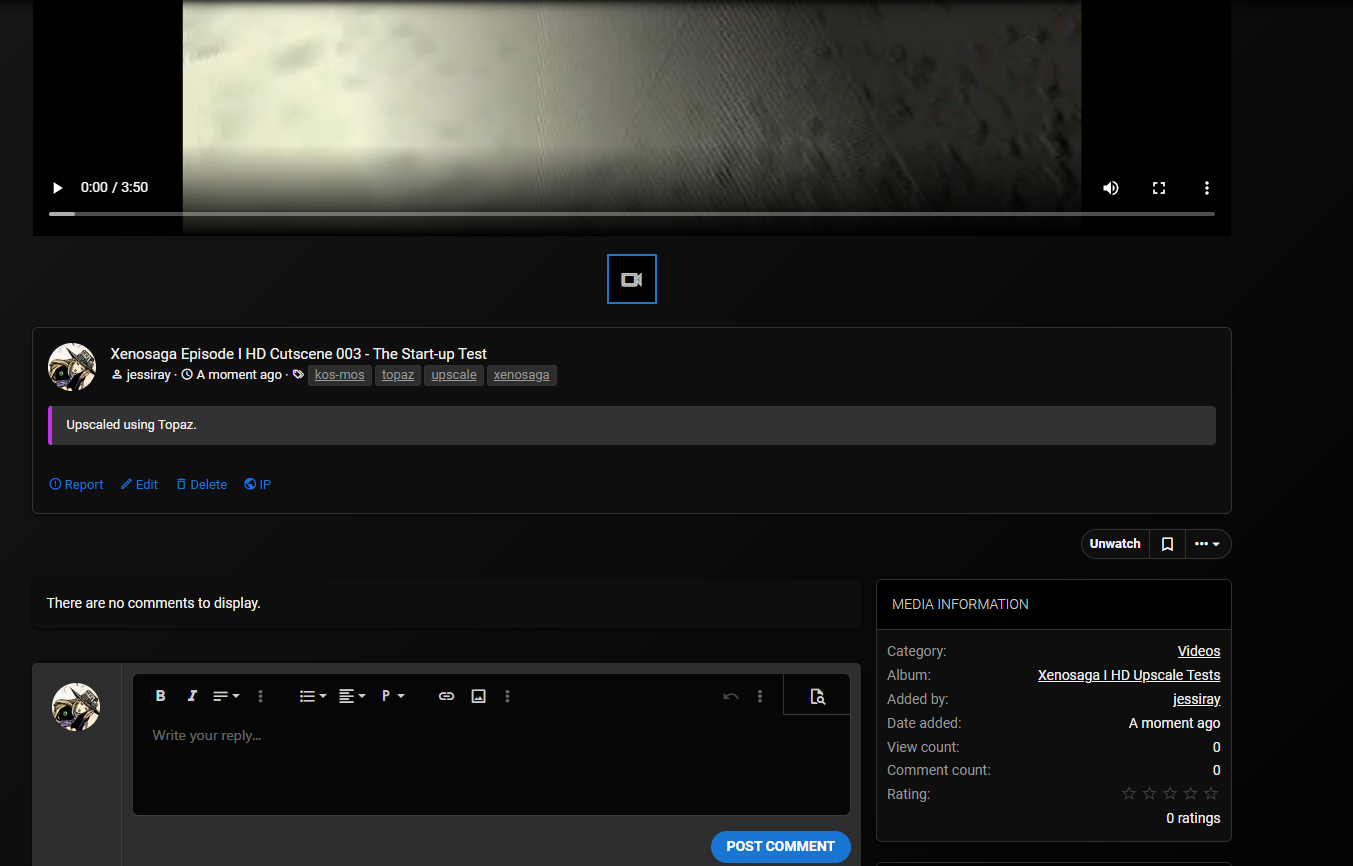Open Xenosaga I HD Upscale Tests album
1353x866 pixels.
pos(1129,675)
